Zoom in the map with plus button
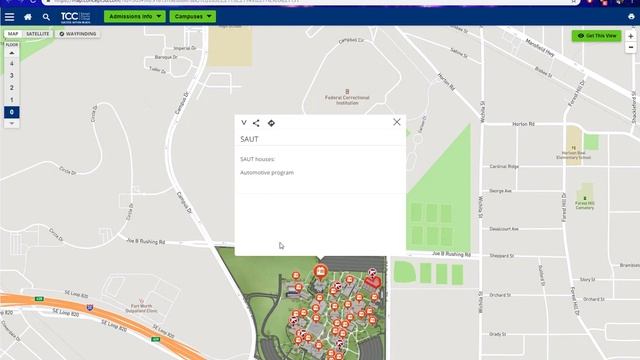The height and width of the screenshot is (360, 640). tap(631, 36)
